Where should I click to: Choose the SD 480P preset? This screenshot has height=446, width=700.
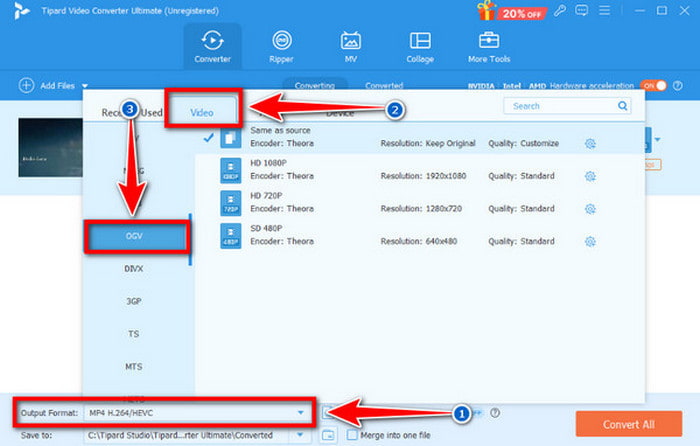click(x=420, y=235)
